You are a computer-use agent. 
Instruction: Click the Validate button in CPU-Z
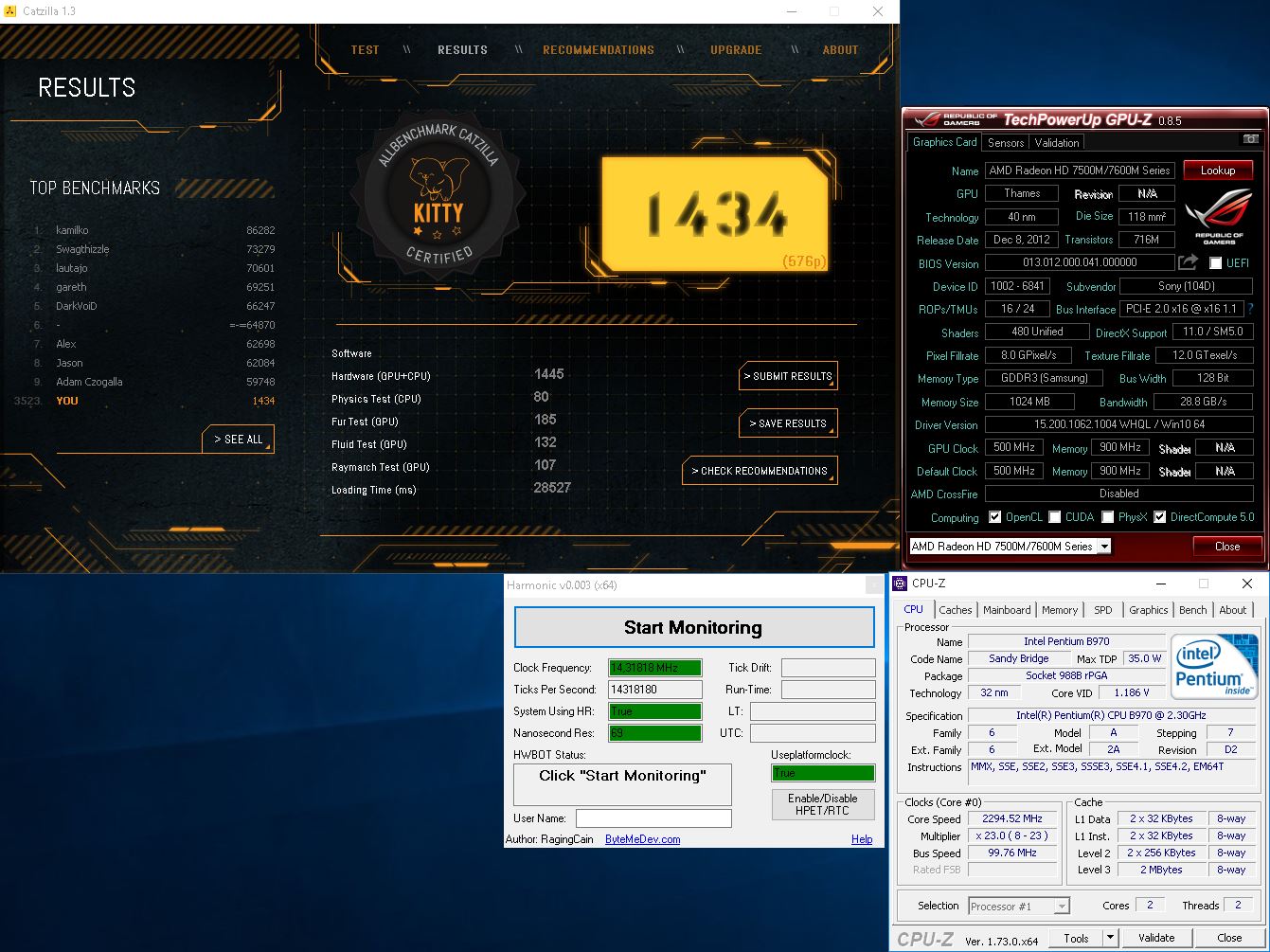(x=1155, y=938)
